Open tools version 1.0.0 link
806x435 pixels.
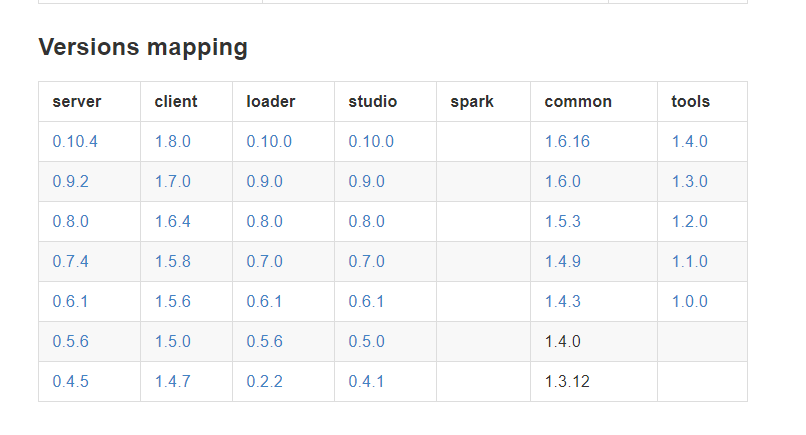coord(690,301)
